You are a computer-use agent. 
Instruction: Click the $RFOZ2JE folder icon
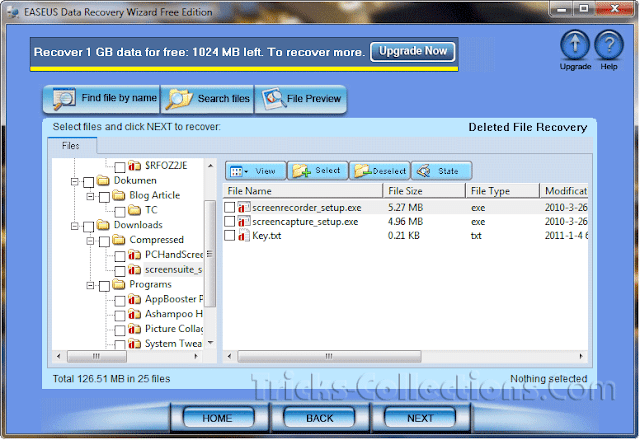click(135, 166)
